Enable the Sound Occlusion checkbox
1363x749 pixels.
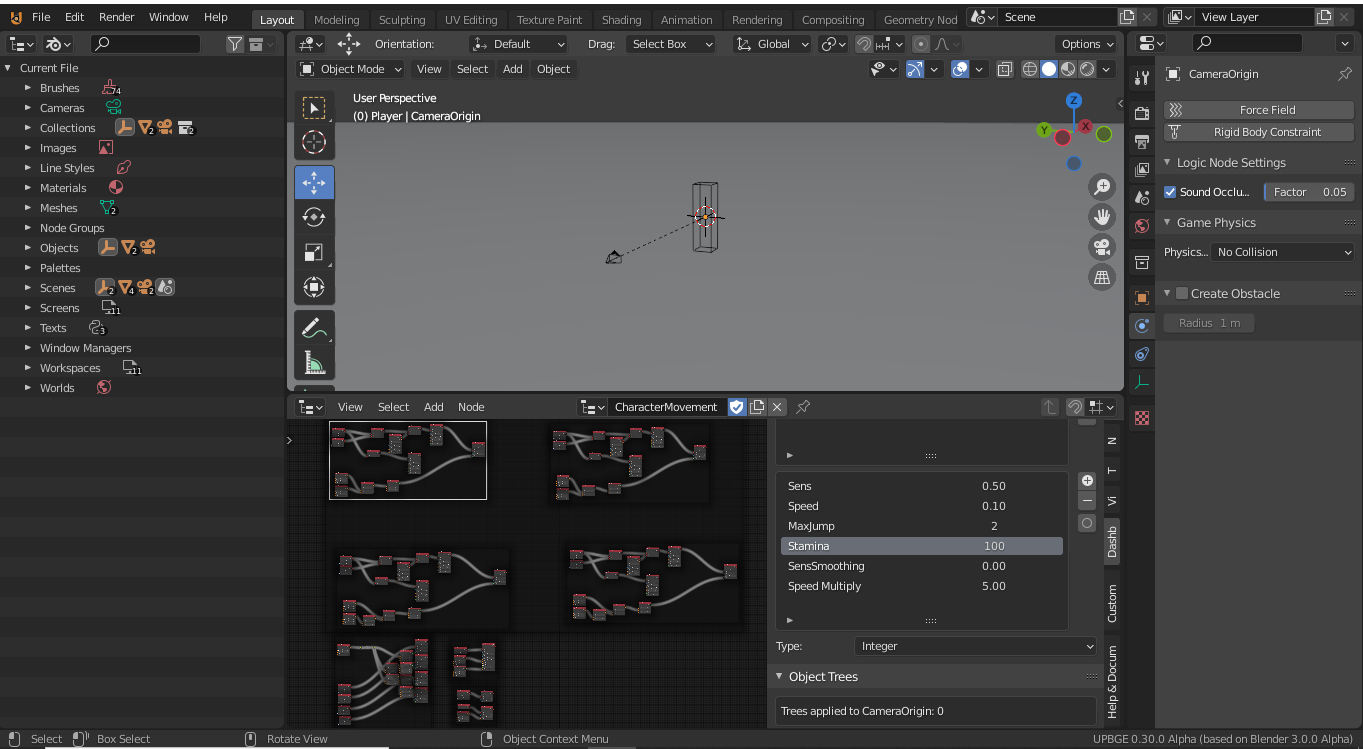[1170, 192]
